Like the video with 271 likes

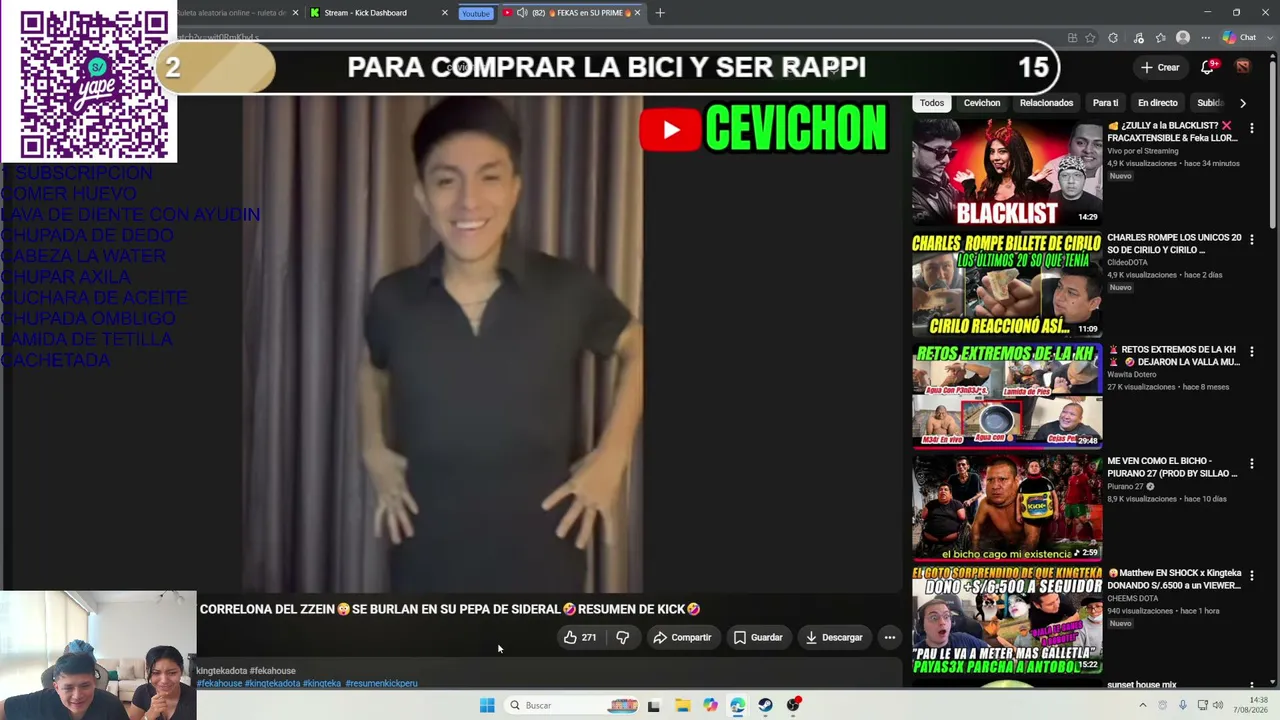click(580, 637)
